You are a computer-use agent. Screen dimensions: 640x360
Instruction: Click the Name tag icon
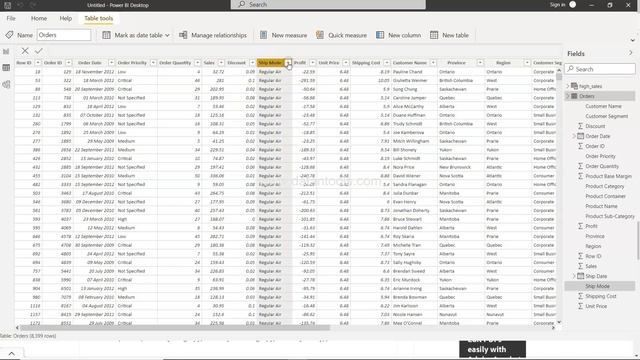9,35
